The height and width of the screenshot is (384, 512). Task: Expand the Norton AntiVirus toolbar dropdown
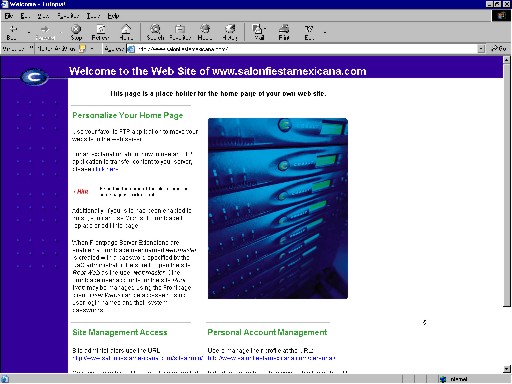pos(92,49)
